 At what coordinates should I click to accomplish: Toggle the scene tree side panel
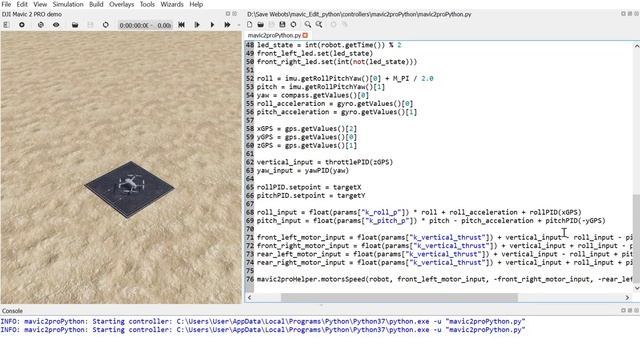(6, 25)
